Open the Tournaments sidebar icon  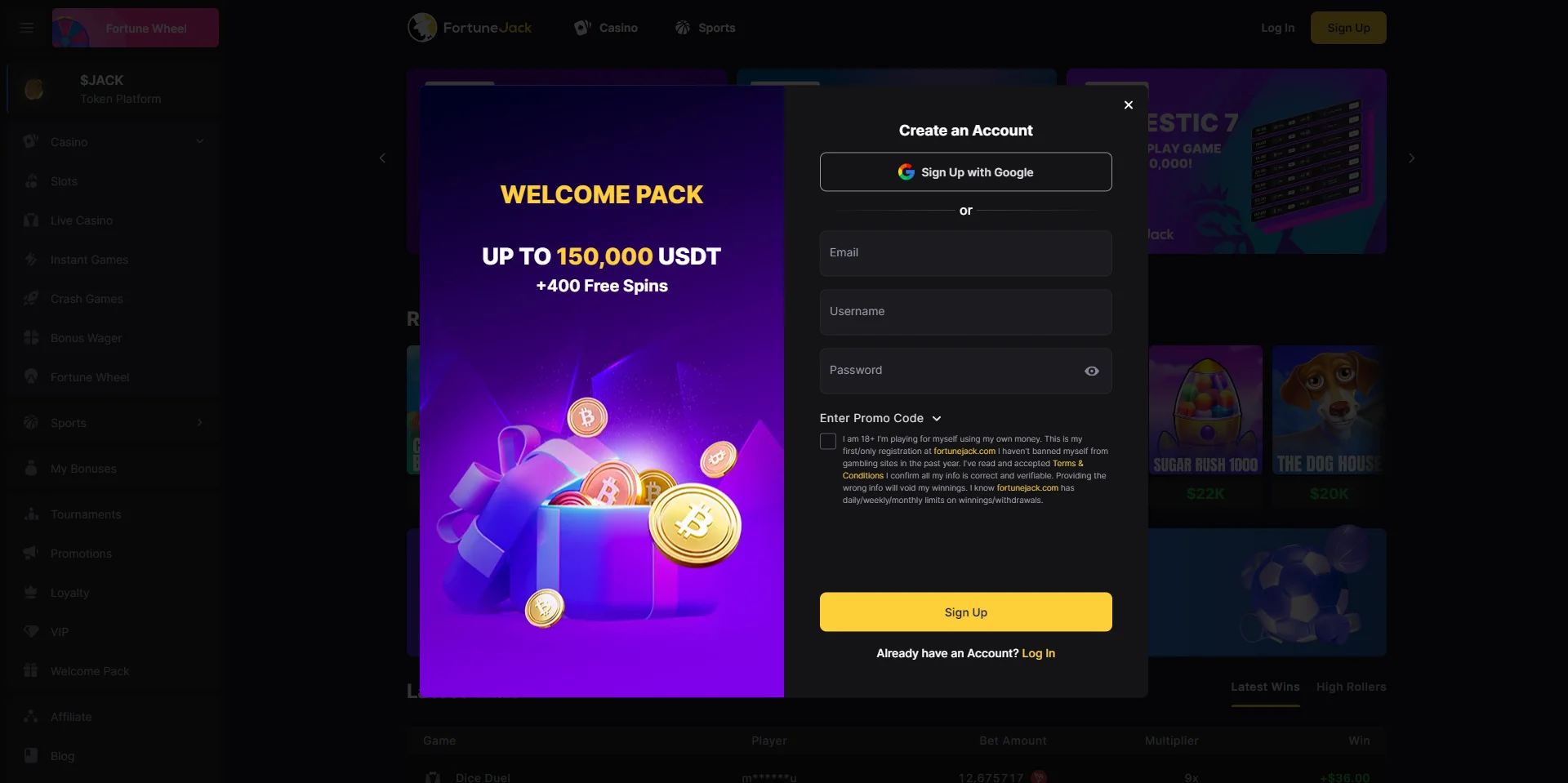[x=31, y=514]
